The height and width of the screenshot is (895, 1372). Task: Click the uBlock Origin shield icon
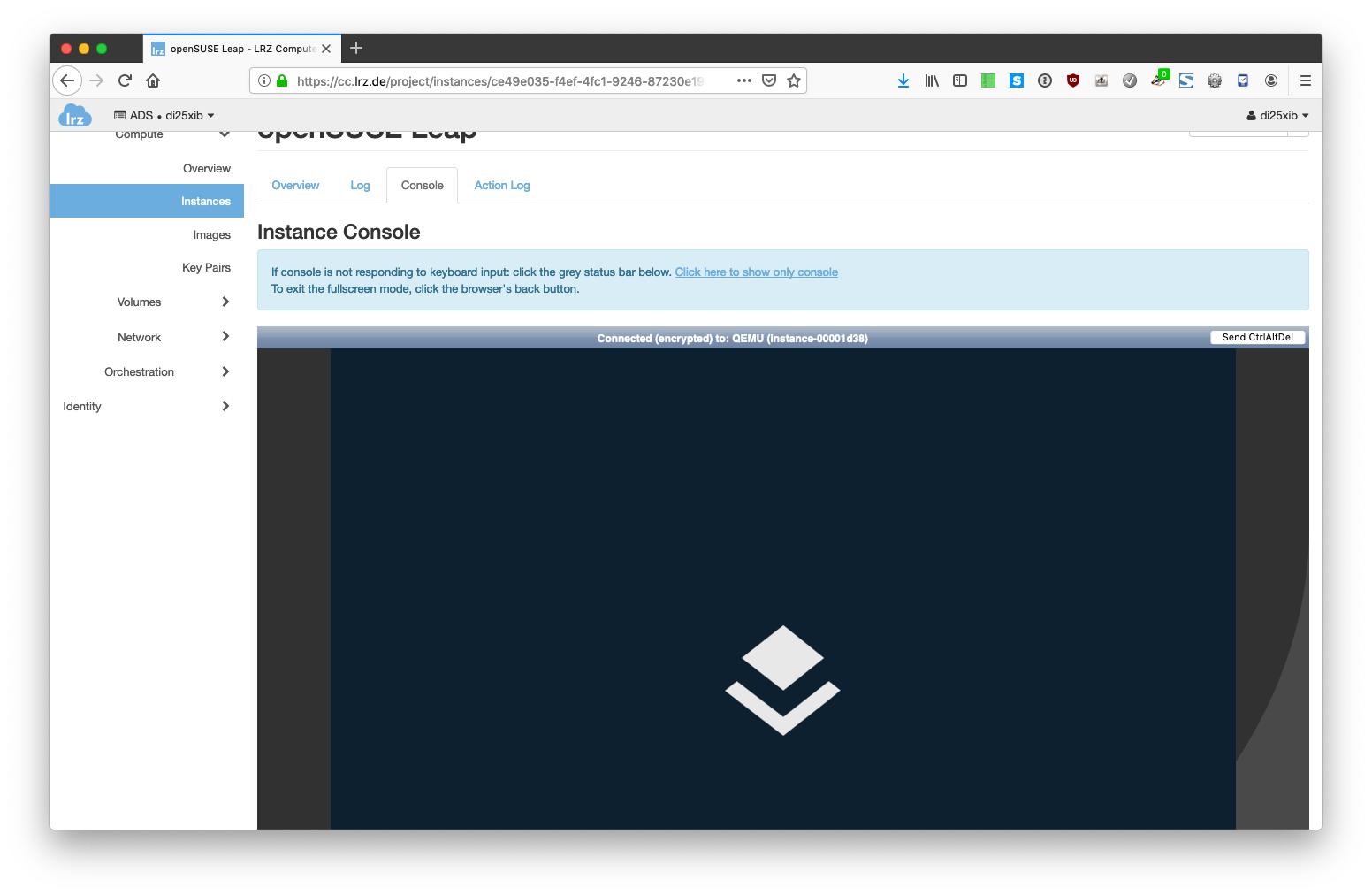1073,80
